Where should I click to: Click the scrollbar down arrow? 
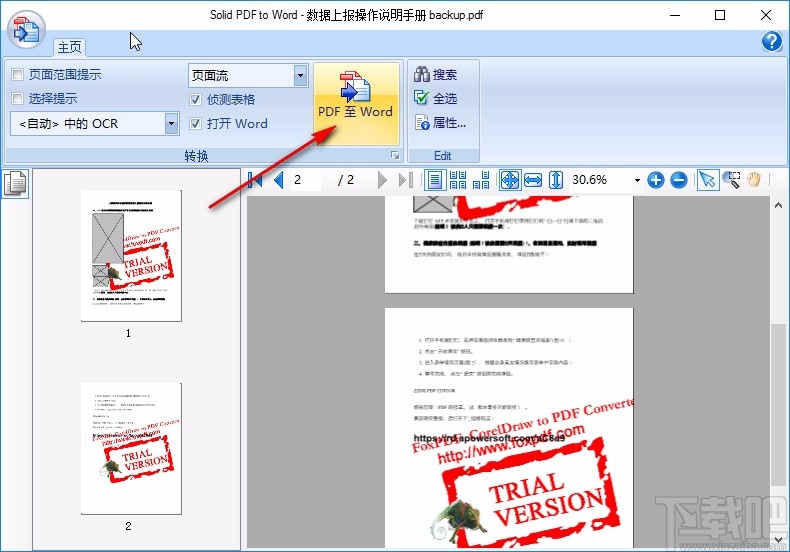pyautogui.click(x=778, y=539)
